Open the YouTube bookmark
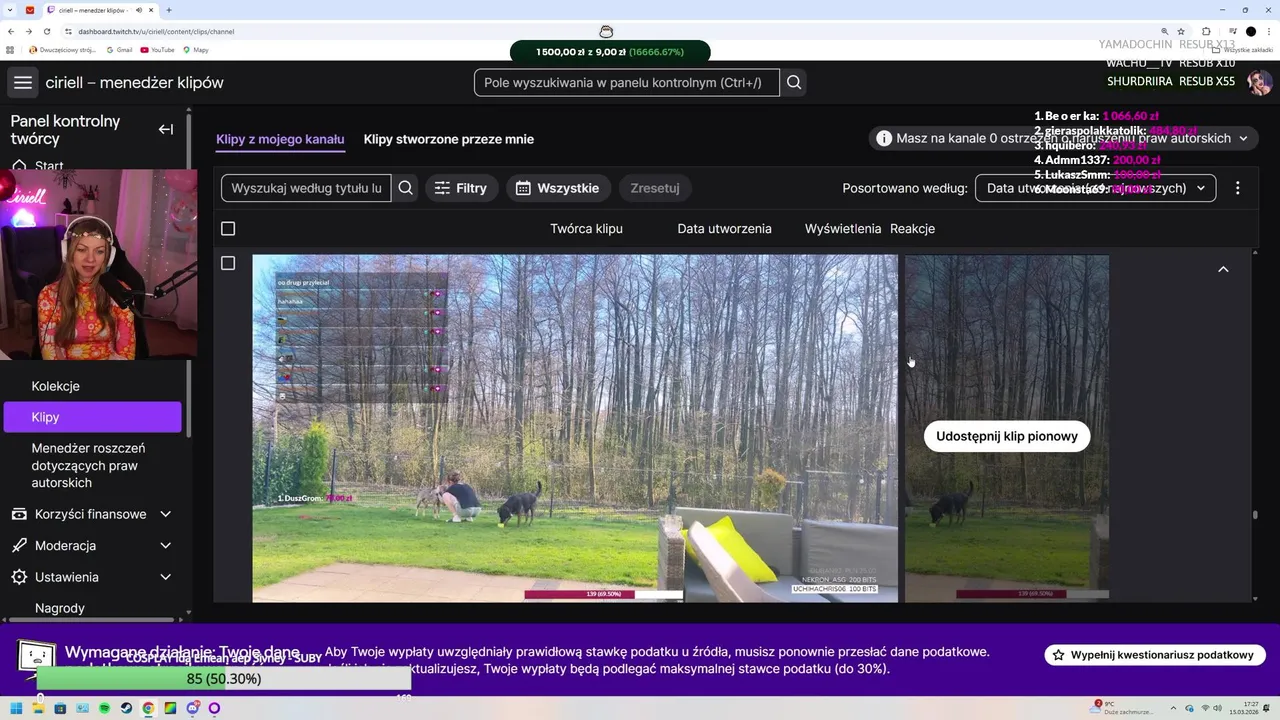The width and height of the screenshot is (1280, 720). (158, 49)
